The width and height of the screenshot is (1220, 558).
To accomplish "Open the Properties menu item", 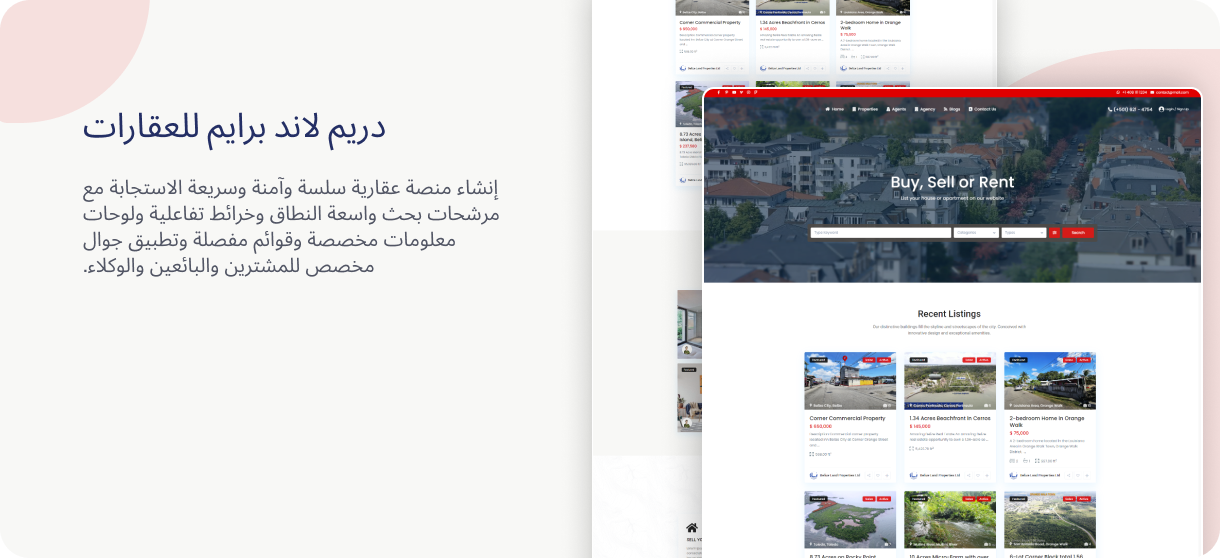I will point(865,109).
